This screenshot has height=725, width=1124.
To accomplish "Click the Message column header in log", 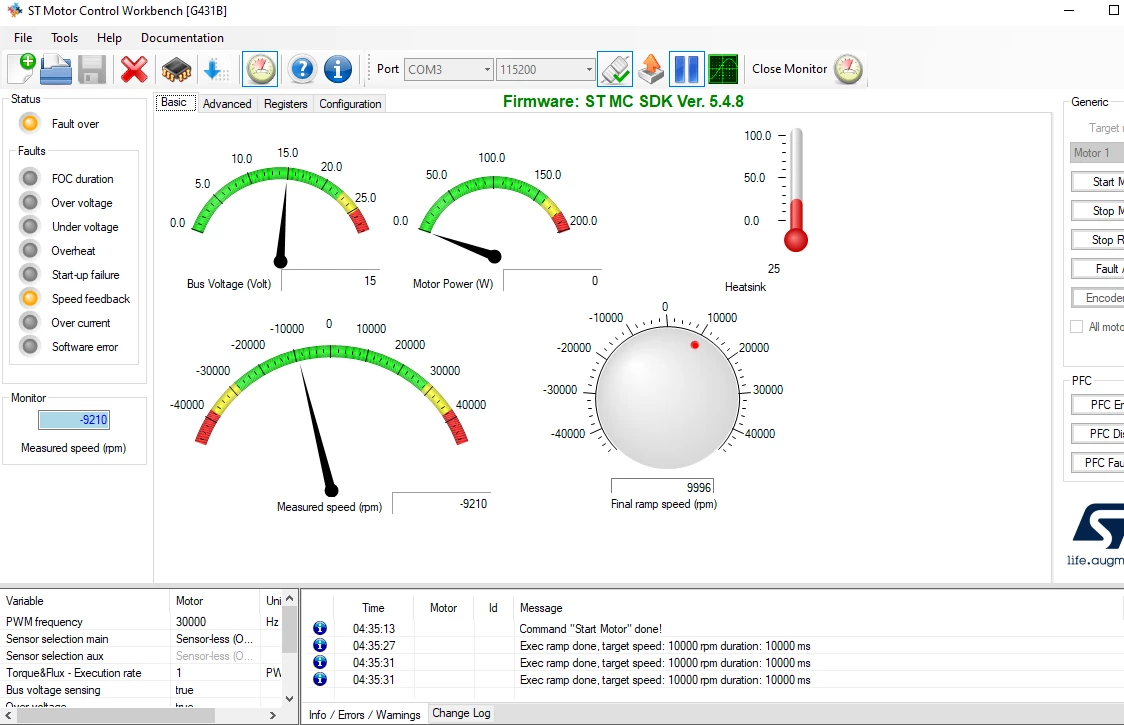I will (541, 608).
